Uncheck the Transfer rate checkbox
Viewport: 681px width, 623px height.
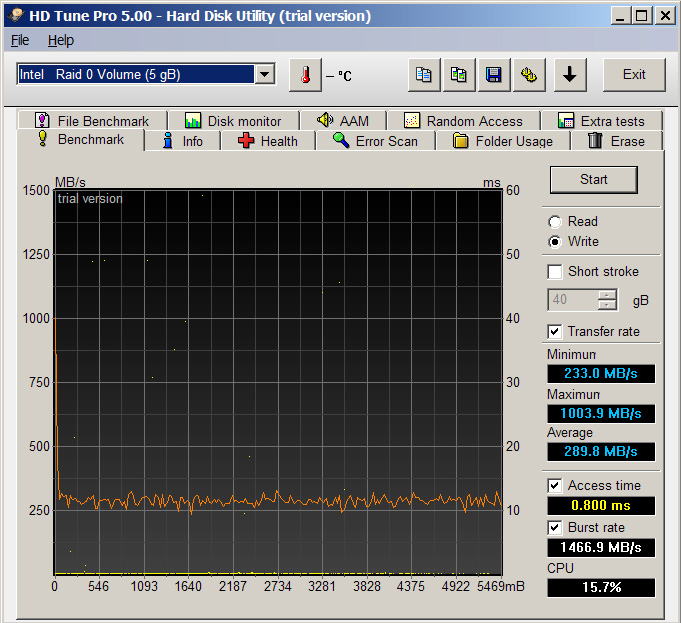point(555,332)
